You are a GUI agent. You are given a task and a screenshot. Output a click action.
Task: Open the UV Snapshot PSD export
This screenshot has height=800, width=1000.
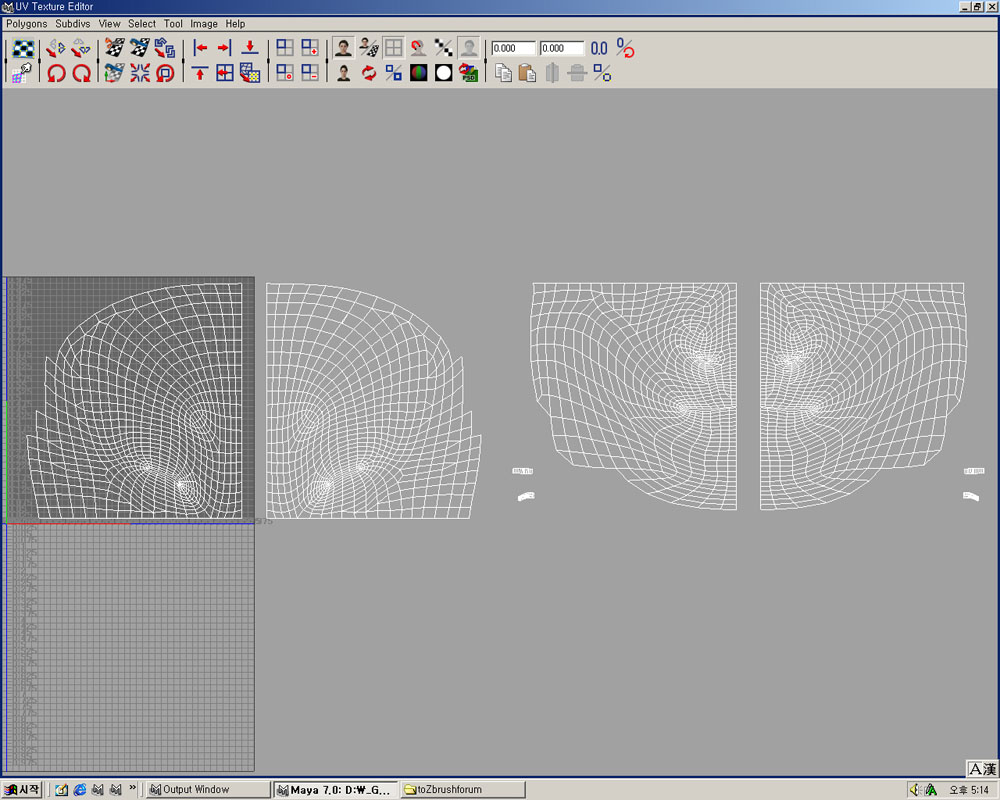pyautogui.click(x=469, y=72)
